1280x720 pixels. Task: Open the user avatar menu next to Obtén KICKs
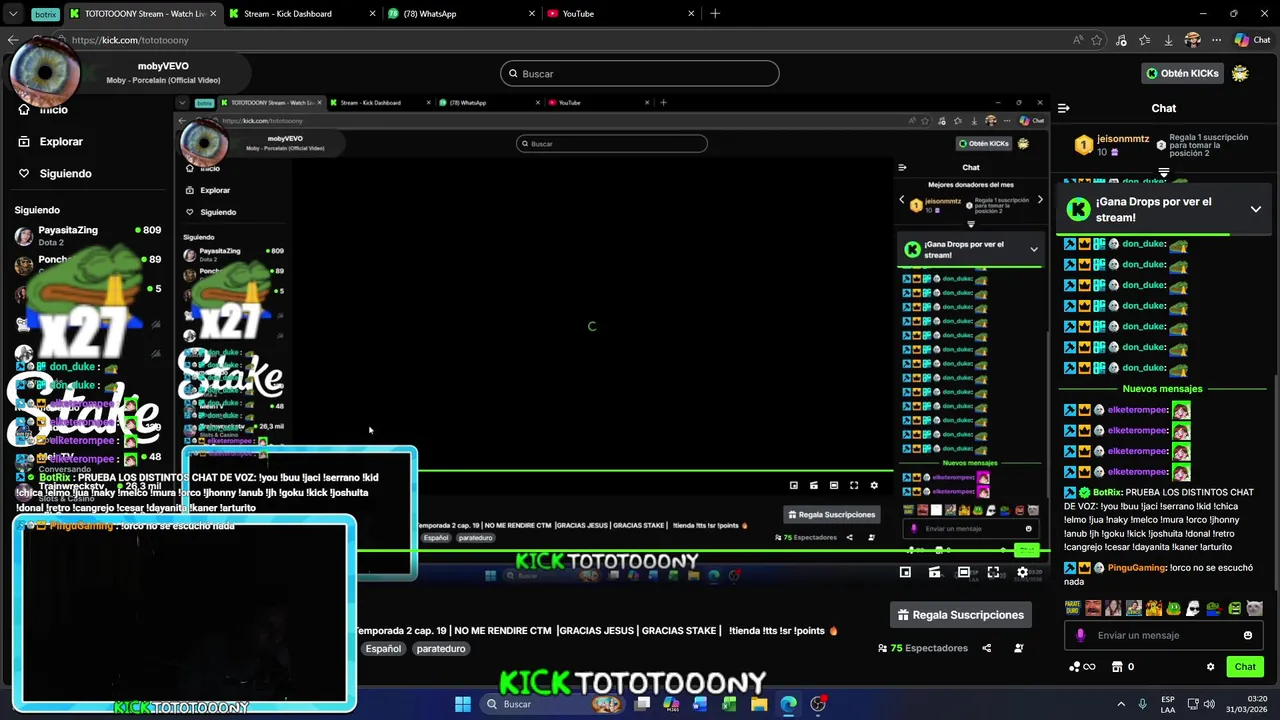coord(1241,73)
